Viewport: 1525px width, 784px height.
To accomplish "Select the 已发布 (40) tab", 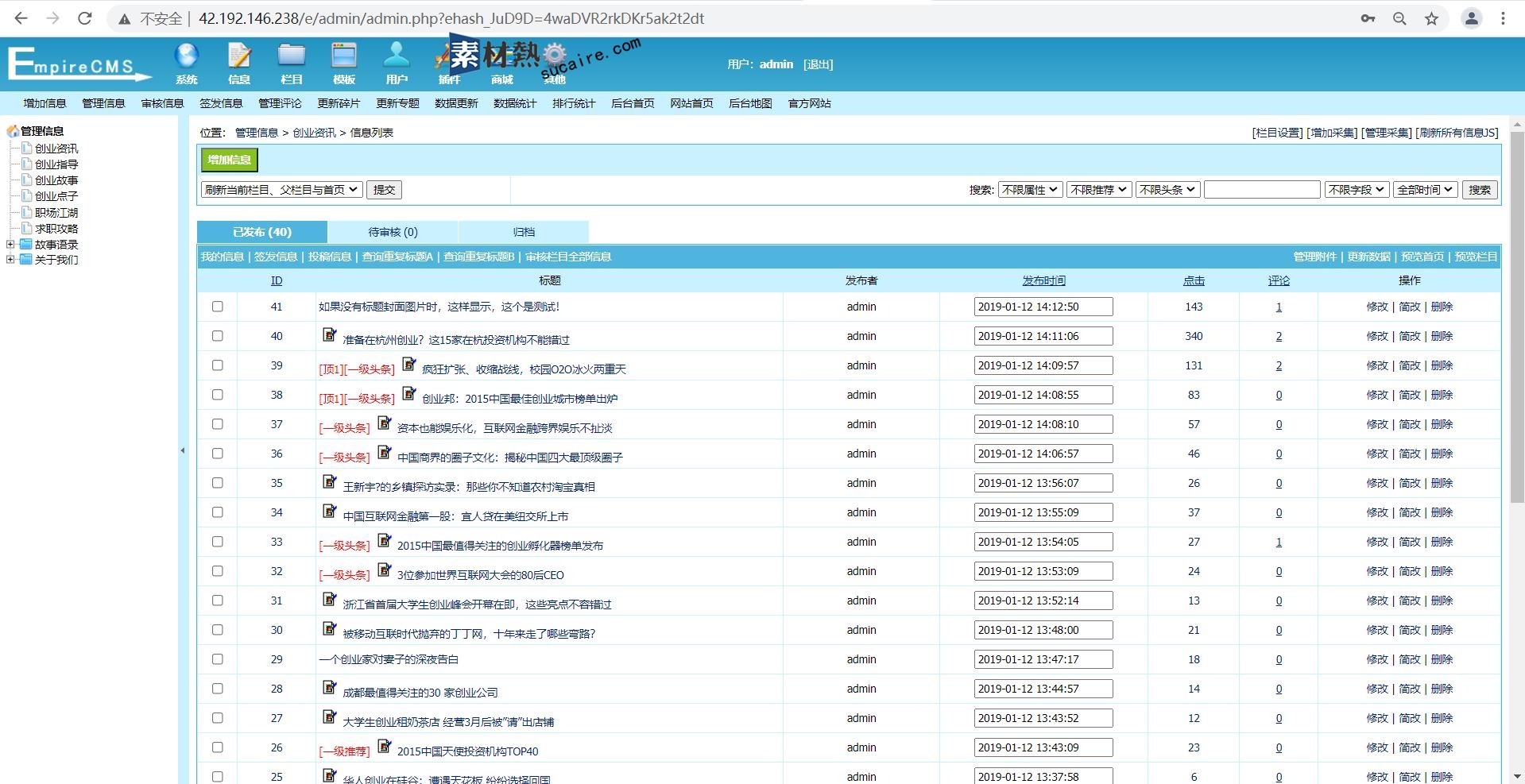I will pos(262,232).
